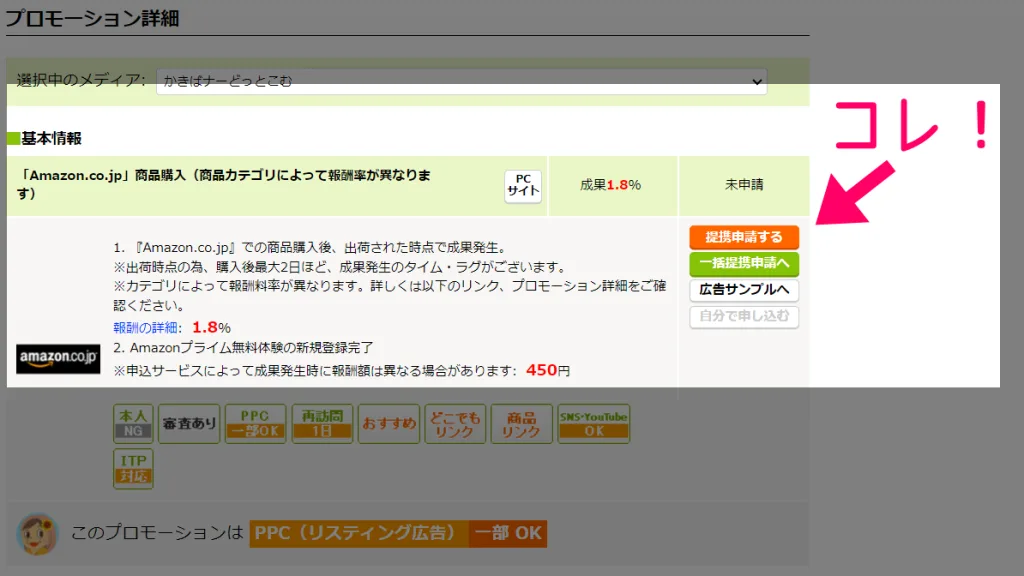Screen dimensions: 1024x576
Task: Open the 選択中のメディア dropdown
Action: pyautogui.click(x=461, y=81)
